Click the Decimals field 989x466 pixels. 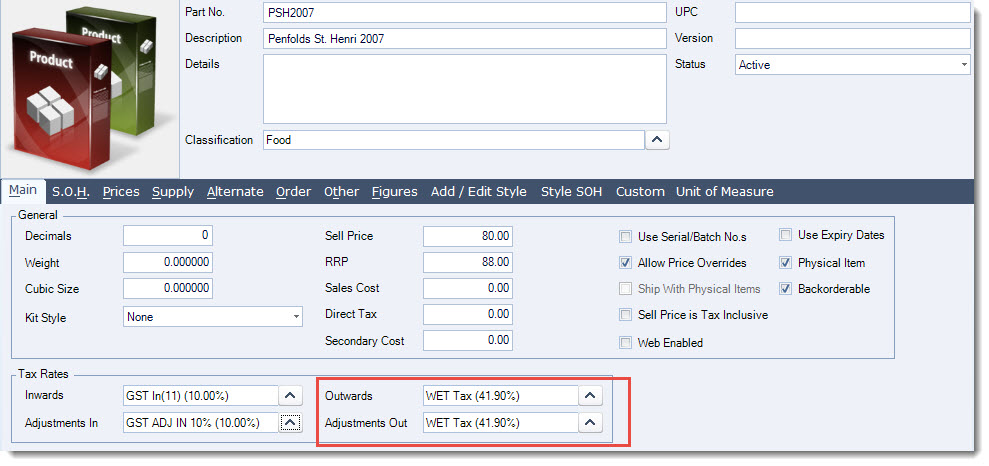tap(168, 235)
